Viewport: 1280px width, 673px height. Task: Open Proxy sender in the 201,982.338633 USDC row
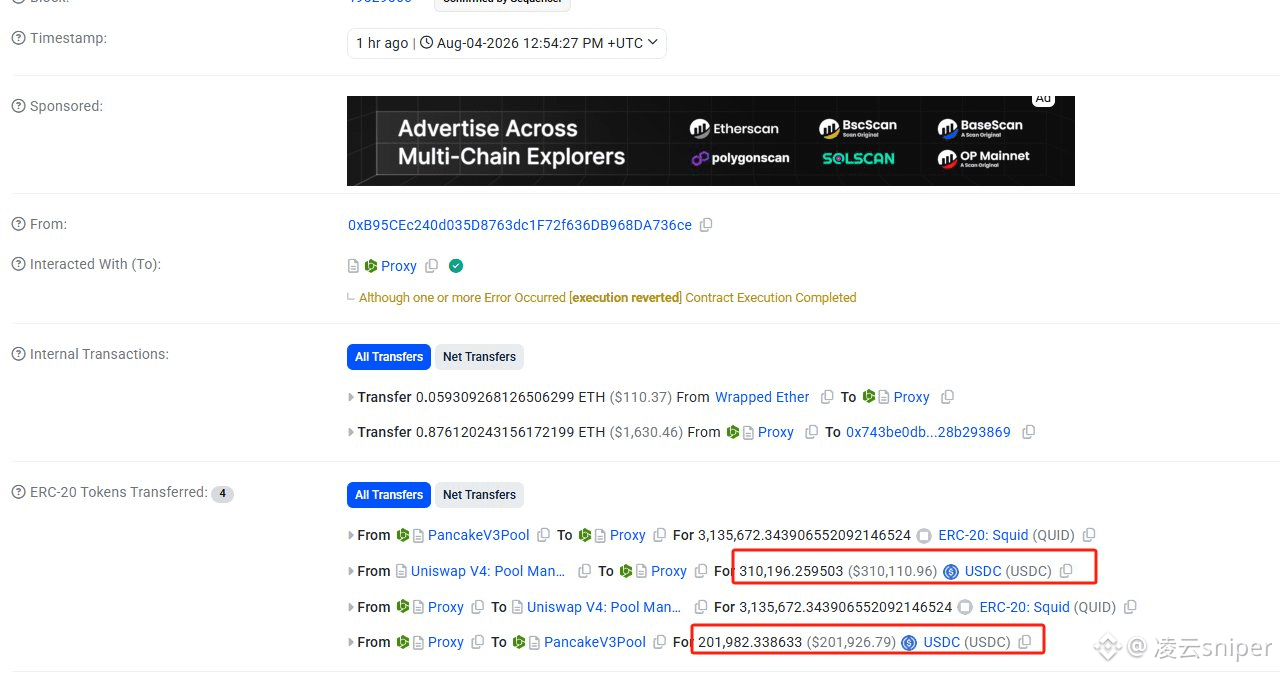pyautogui.click(x=445, y=642)
